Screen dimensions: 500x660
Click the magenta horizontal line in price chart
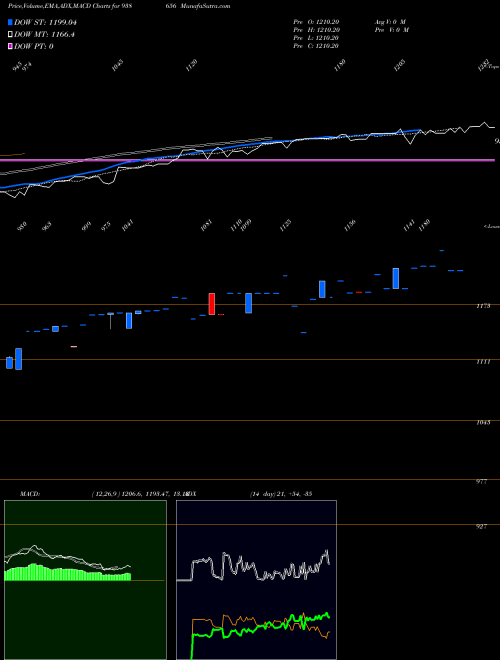(x=247, y=160)
